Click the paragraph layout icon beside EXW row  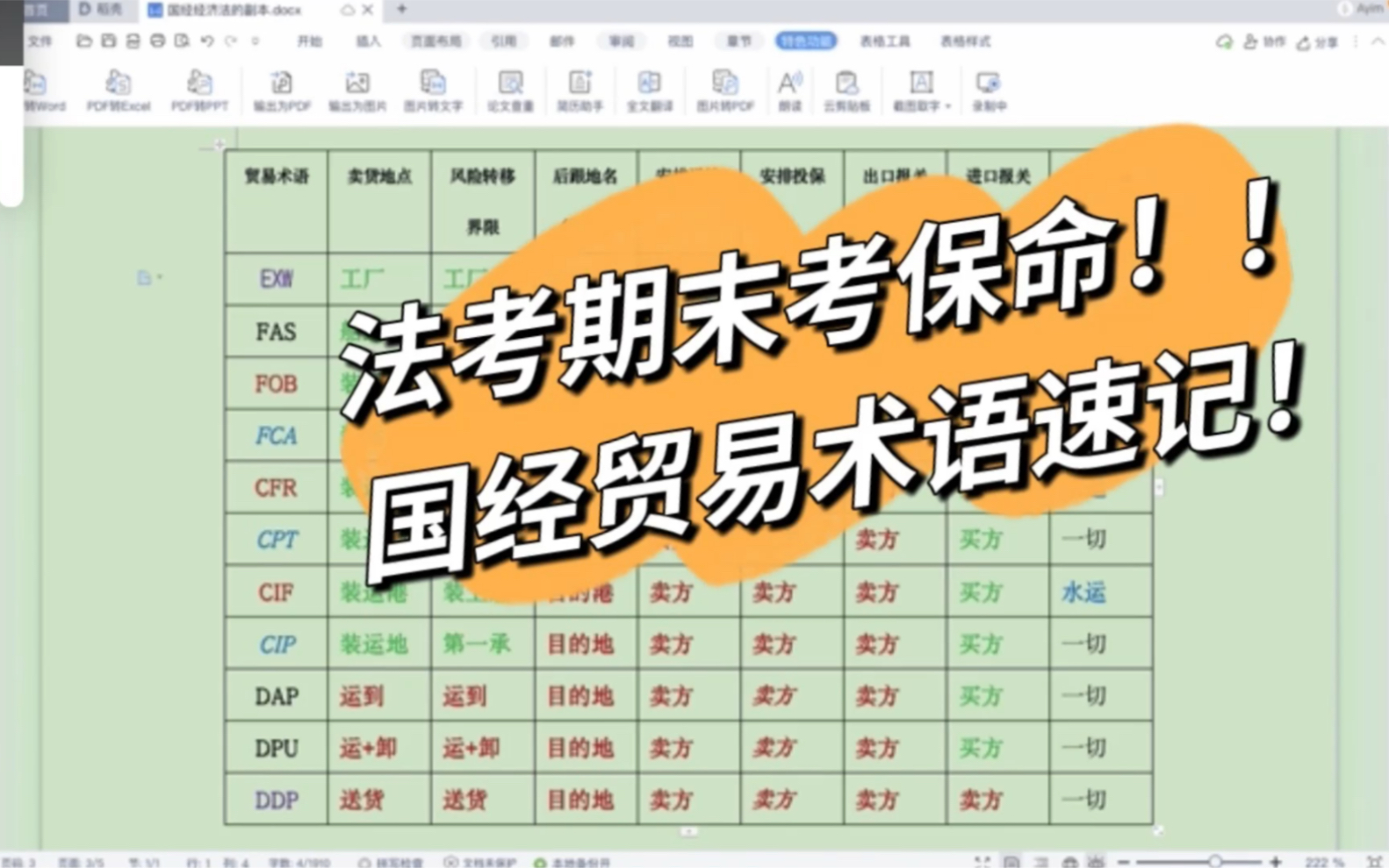tap(145, 278)
